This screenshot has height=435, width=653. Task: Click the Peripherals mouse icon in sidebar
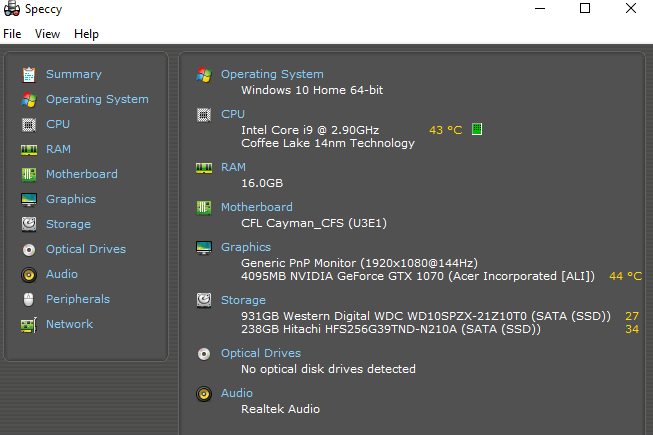(x=29, y=299)
